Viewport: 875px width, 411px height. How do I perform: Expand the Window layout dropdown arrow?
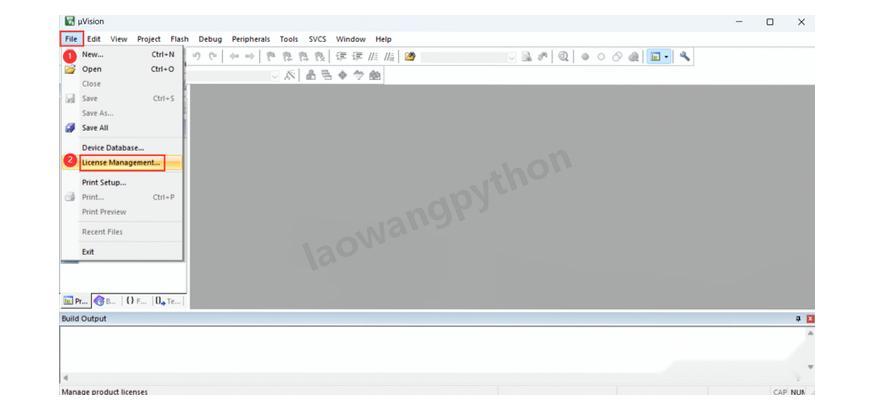(666, 57)
